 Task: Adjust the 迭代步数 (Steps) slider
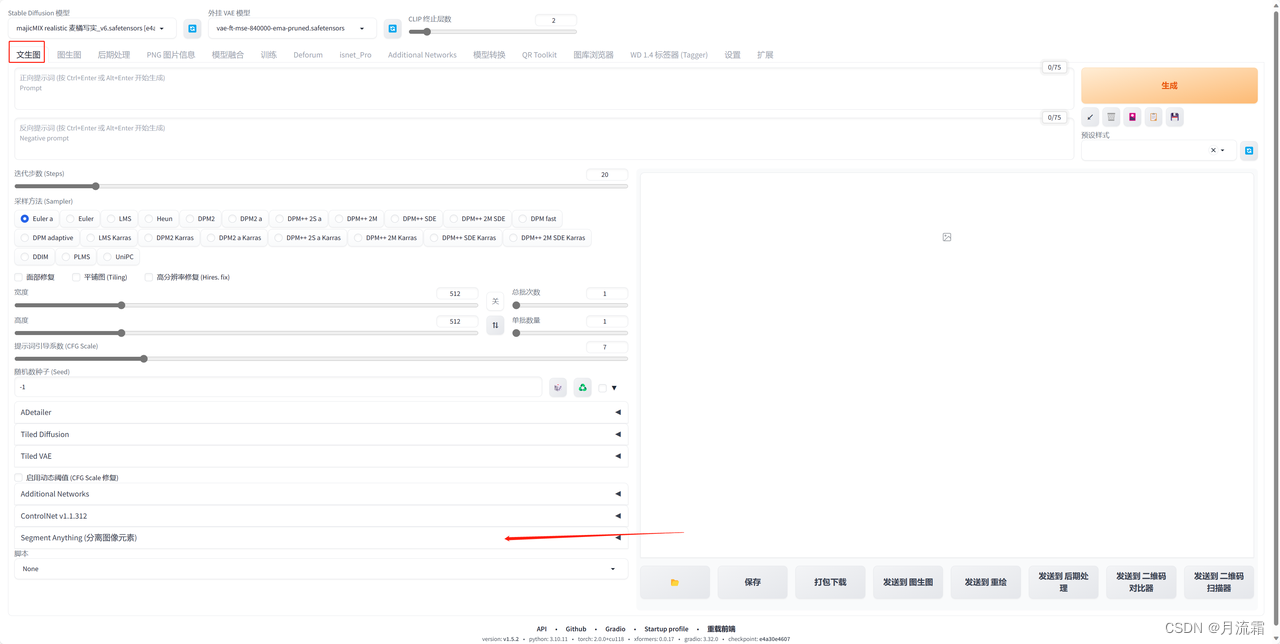[321, 186]
